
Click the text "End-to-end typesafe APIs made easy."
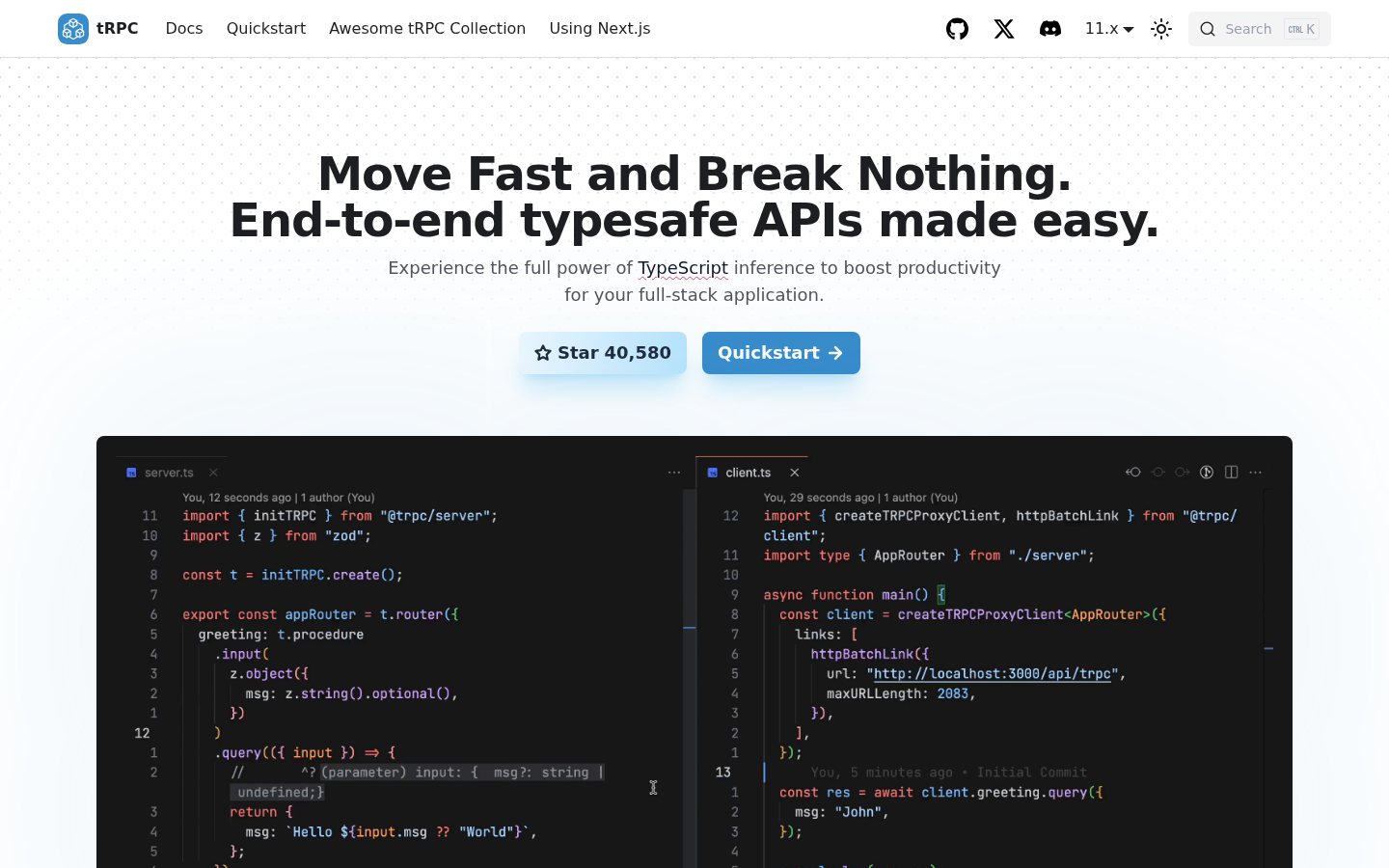click(x=694, y=221)
